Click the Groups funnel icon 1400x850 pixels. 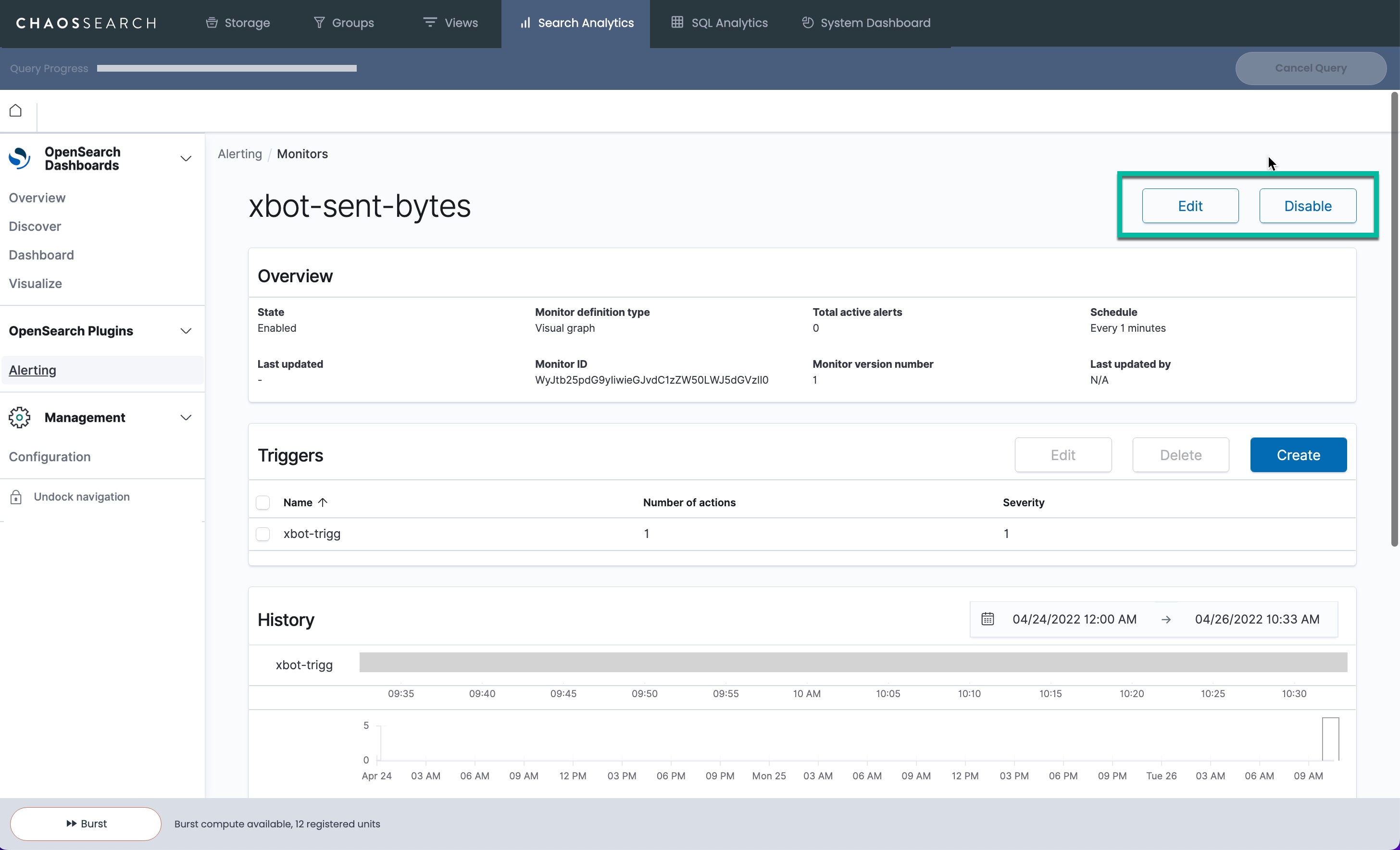(x=319, y=23)
